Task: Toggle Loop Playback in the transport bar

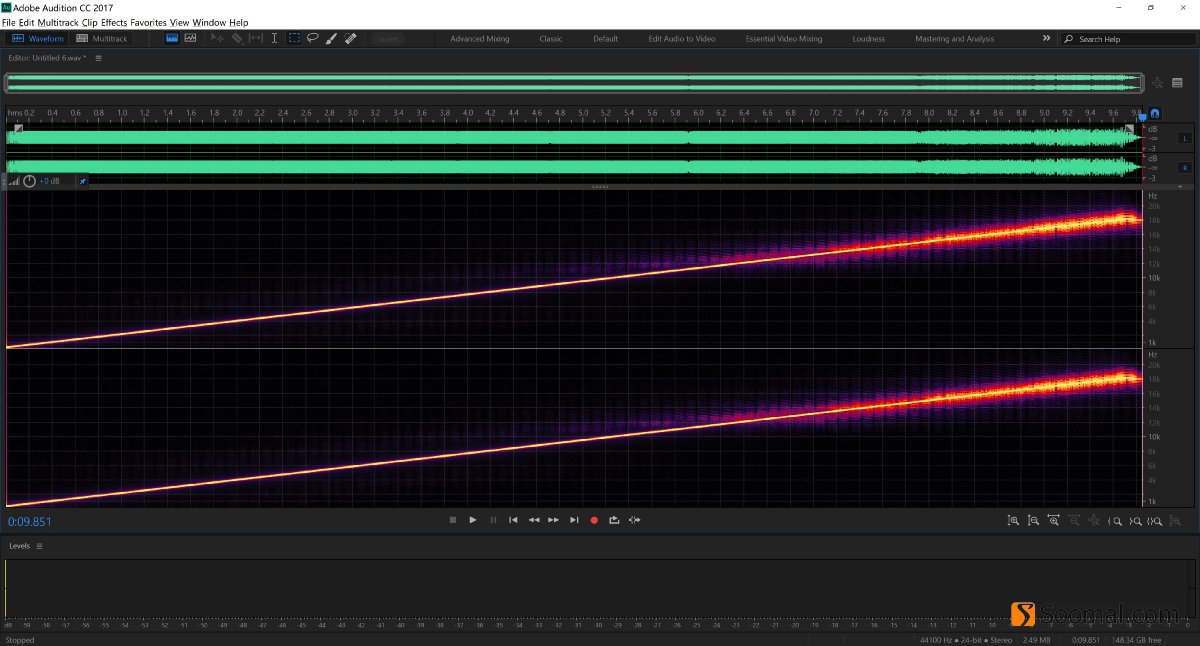Action: pos(614,520)
